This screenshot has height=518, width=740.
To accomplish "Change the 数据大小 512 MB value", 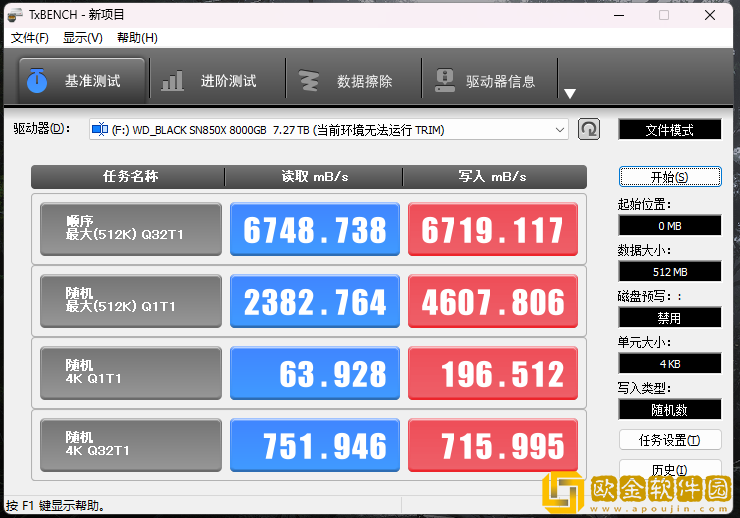I will coord(670,272).
